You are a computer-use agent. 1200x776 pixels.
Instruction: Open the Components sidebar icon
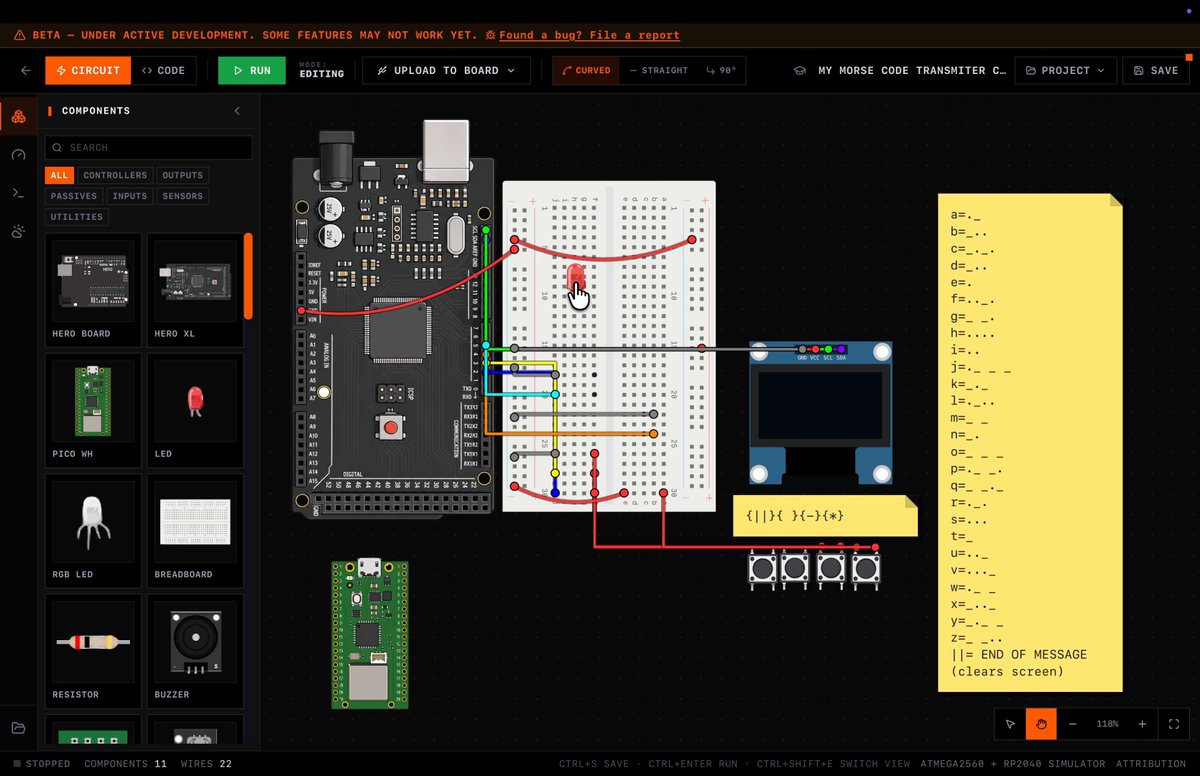point(18,117)
